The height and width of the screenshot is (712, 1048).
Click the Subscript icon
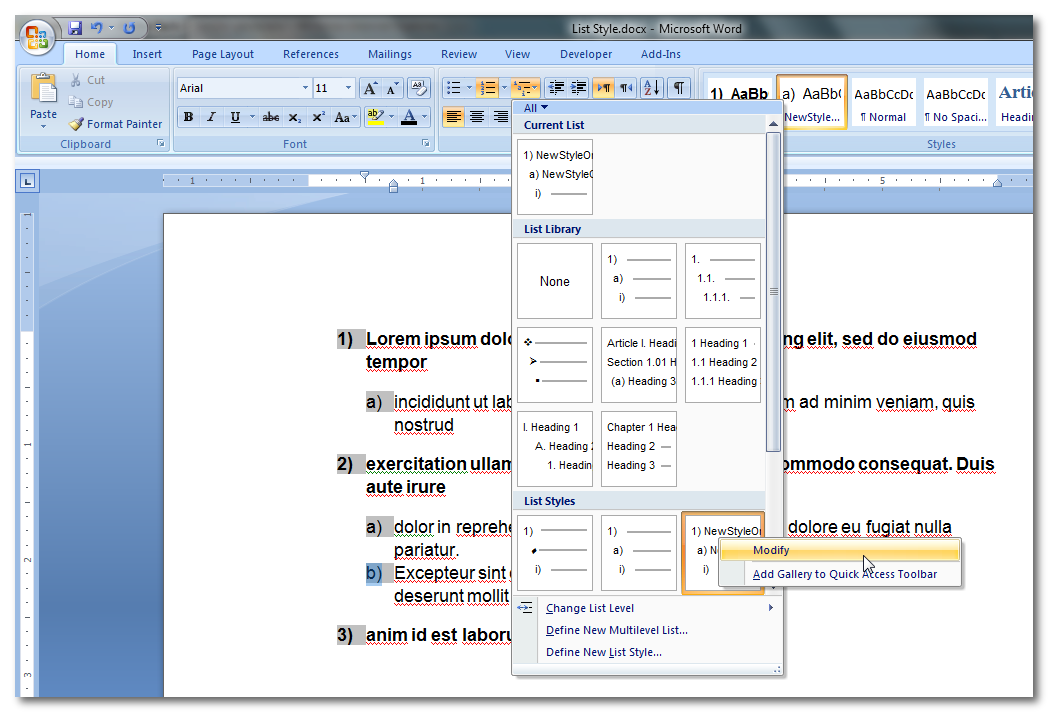(x=294, y=117)
